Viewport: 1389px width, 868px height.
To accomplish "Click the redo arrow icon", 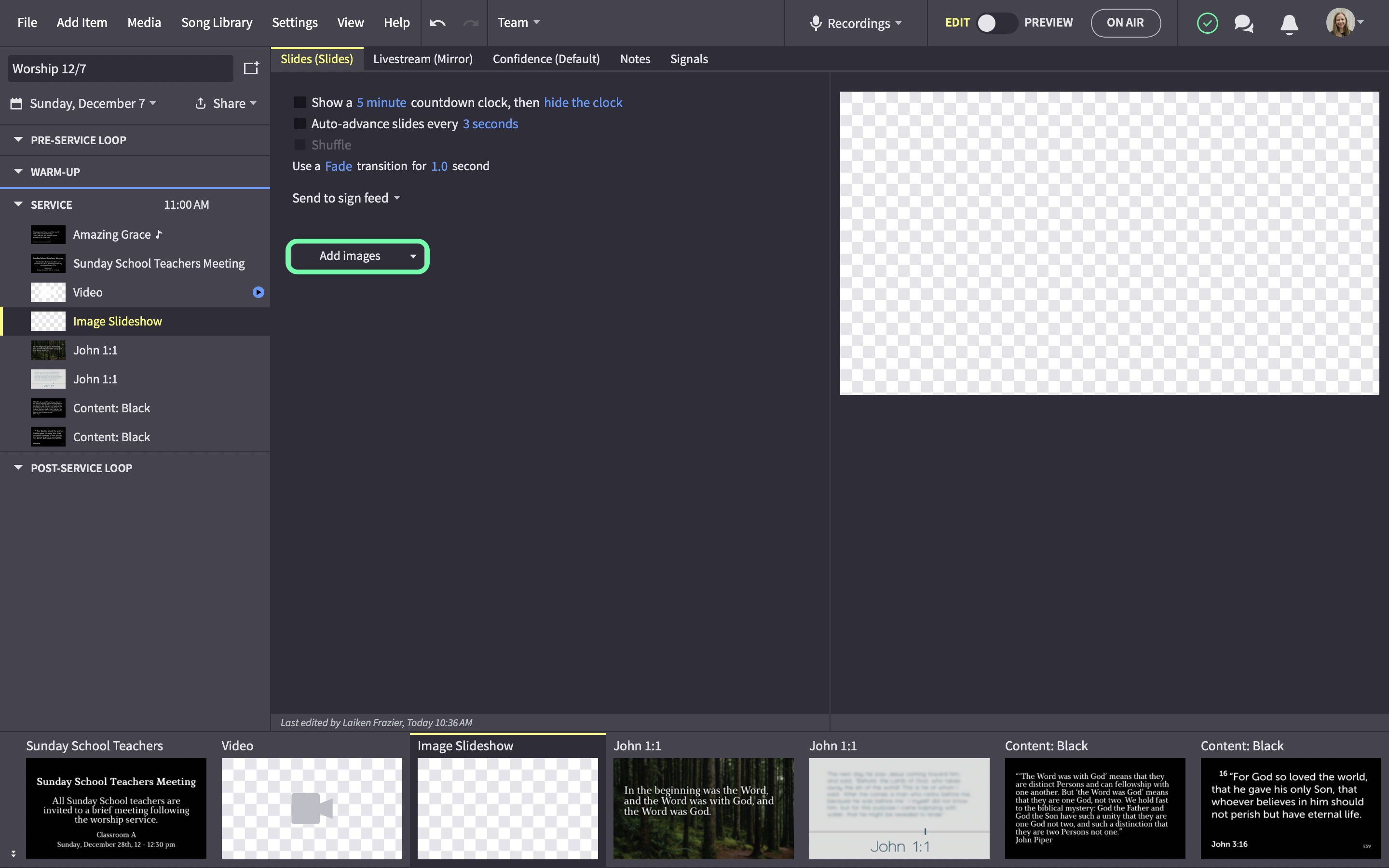I will point(471,23).
